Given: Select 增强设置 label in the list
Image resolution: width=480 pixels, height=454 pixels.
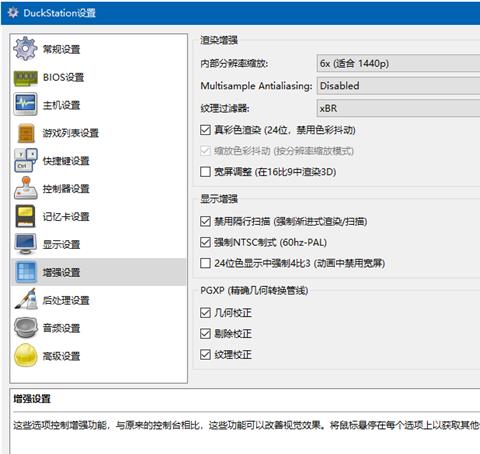Looking at the screenshot, I should pyautogui.click(x=61, y=272).
